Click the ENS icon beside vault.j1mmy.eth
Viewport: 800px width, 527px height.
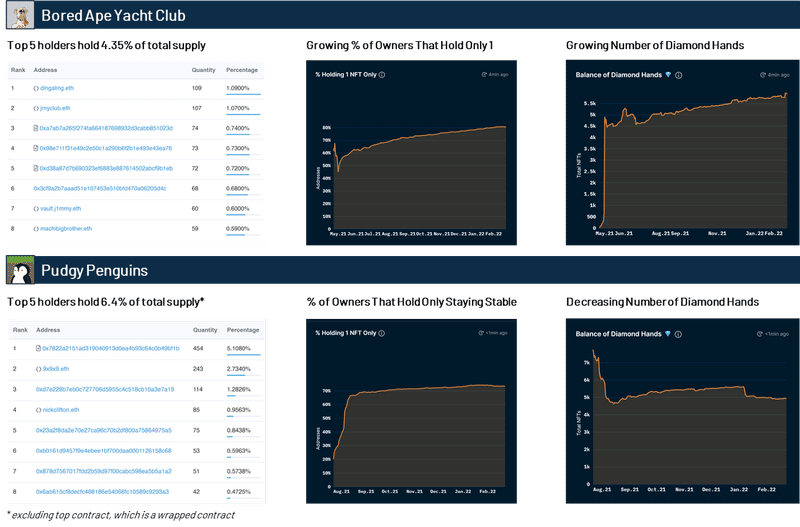point(36,209)
